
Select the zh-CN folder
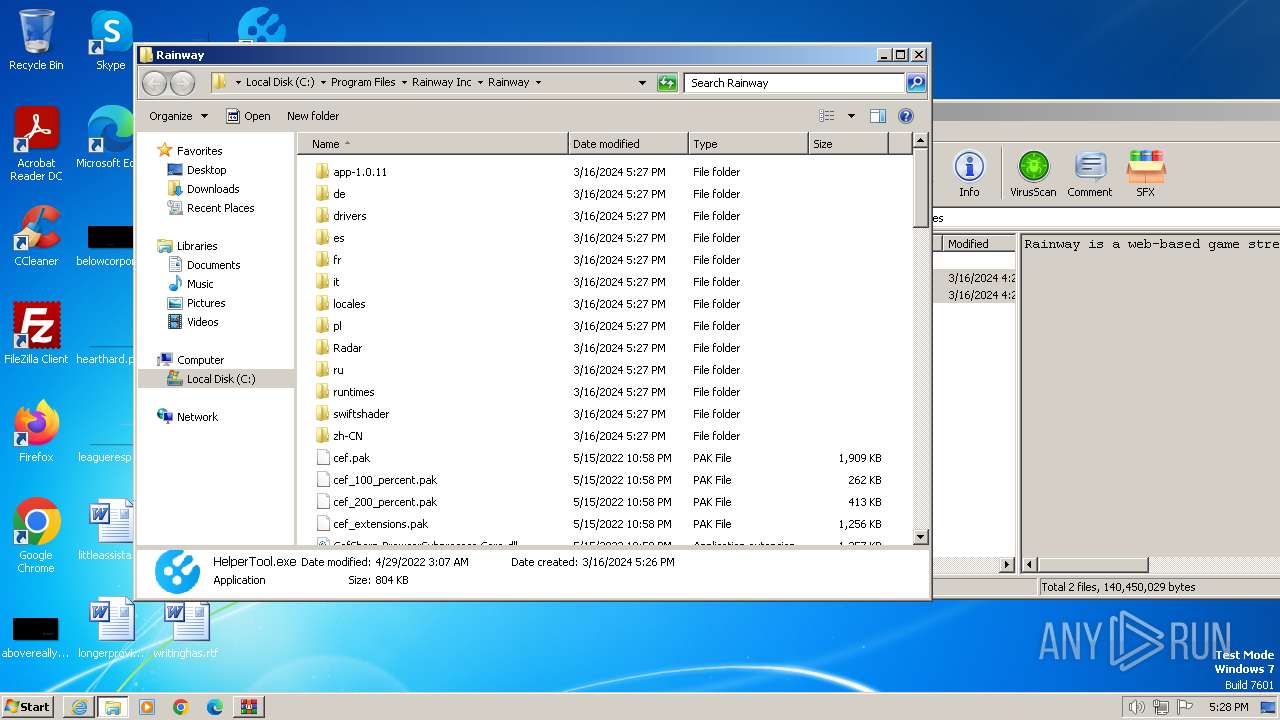coord(348,436)
